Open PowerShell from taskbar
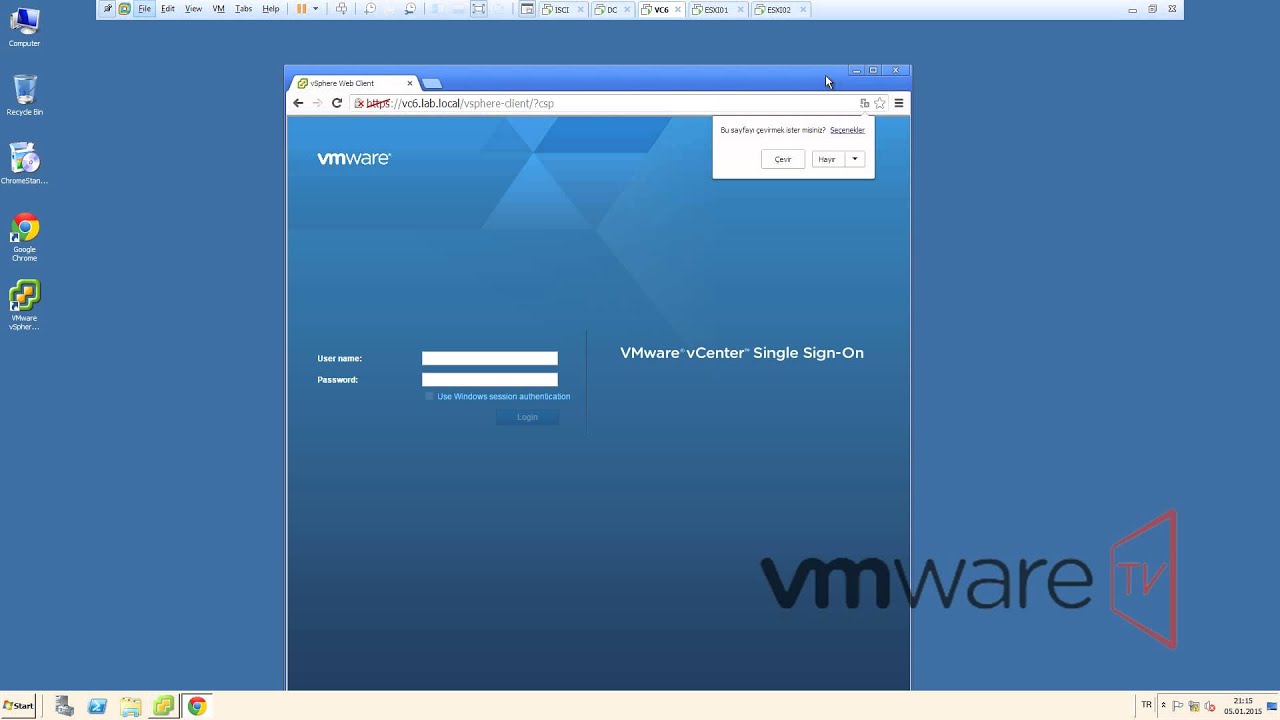Image resolution: width=1280 pixels, height=720 pixels. pos(97,706)
